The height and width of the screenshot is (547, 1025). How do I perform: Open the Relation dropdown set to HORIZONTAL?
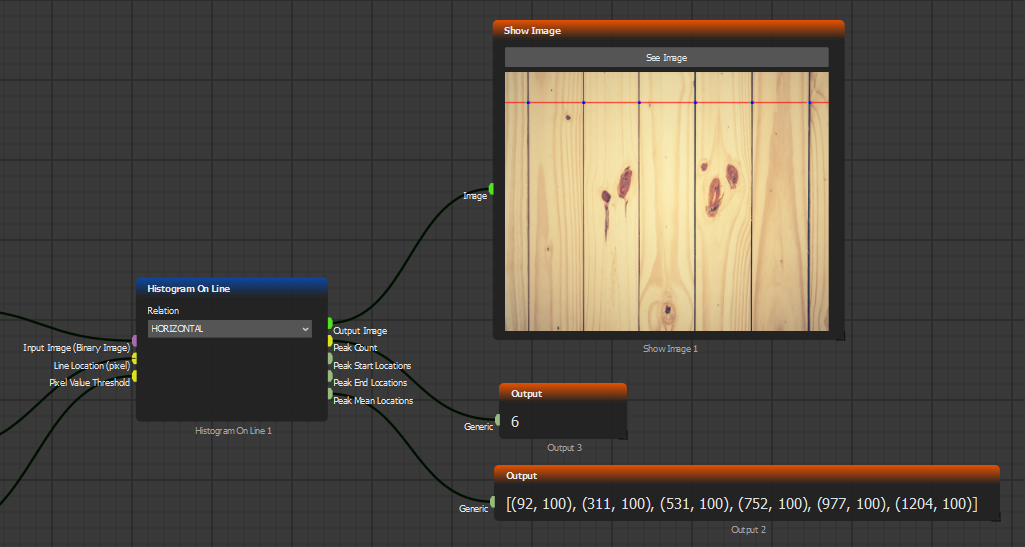click(x=229, y=329)
